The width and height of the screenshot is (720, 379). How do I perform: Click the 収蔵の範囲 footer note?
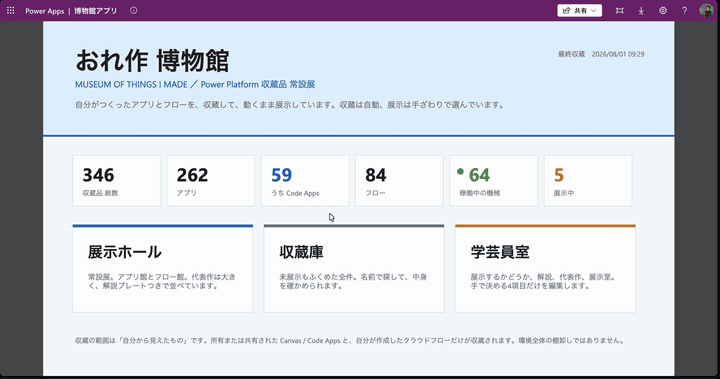[350, 340]
